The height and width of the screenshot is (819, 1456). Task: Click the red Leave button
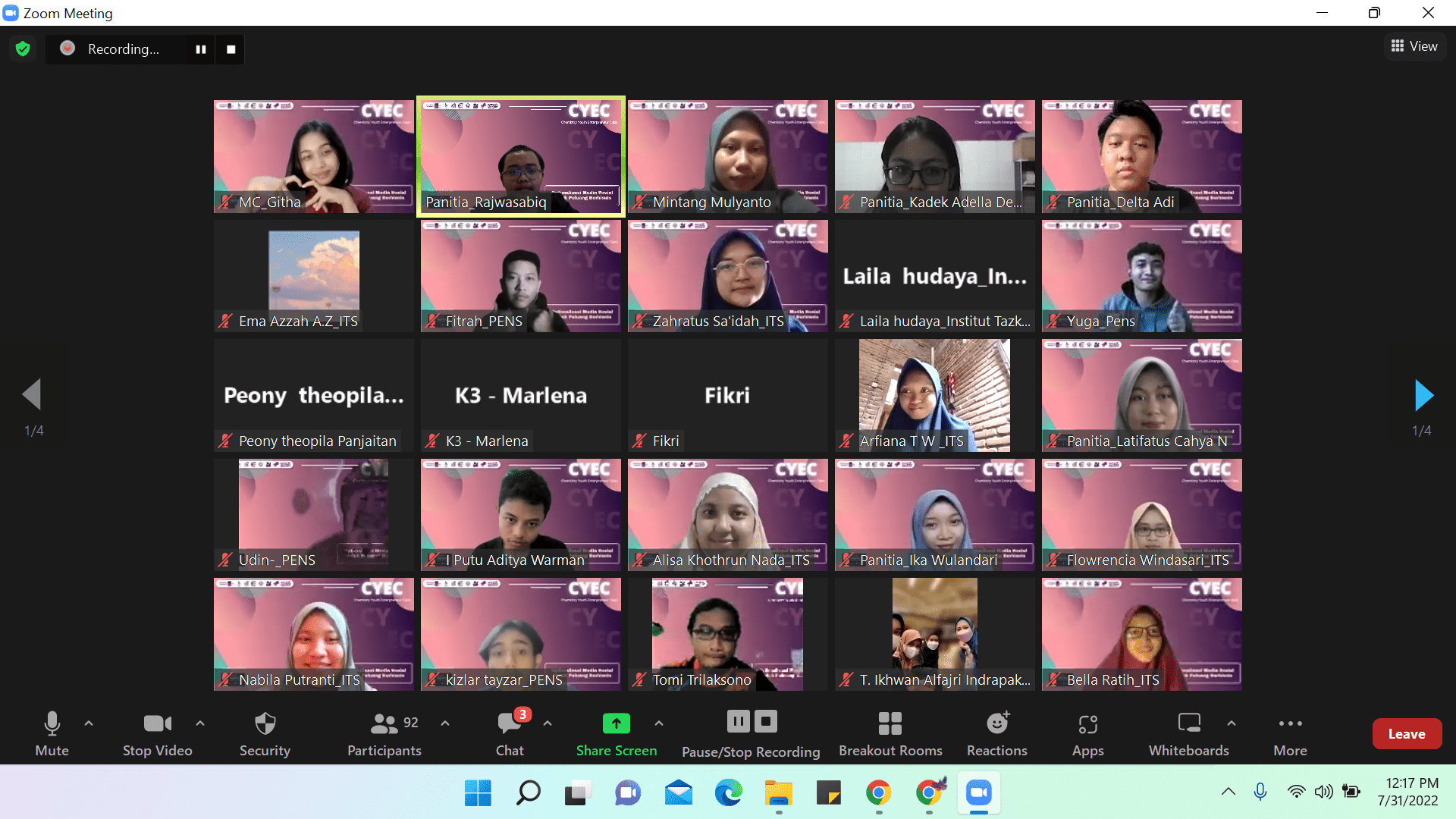1407,733
